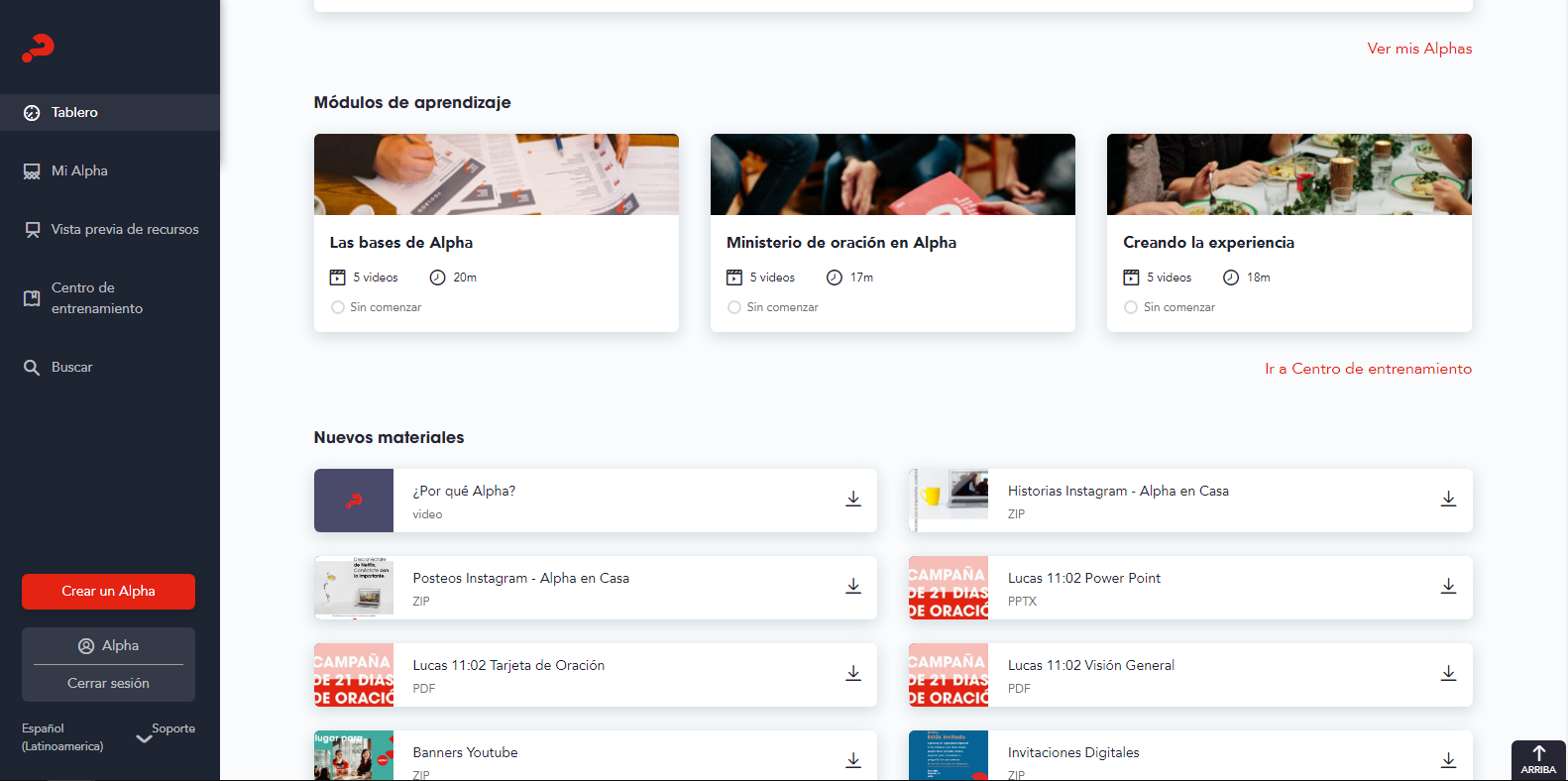Select Lucas 11:02 Visión General title
This screenshot has height=781, width=1568.
click(x=1091, y=666)
